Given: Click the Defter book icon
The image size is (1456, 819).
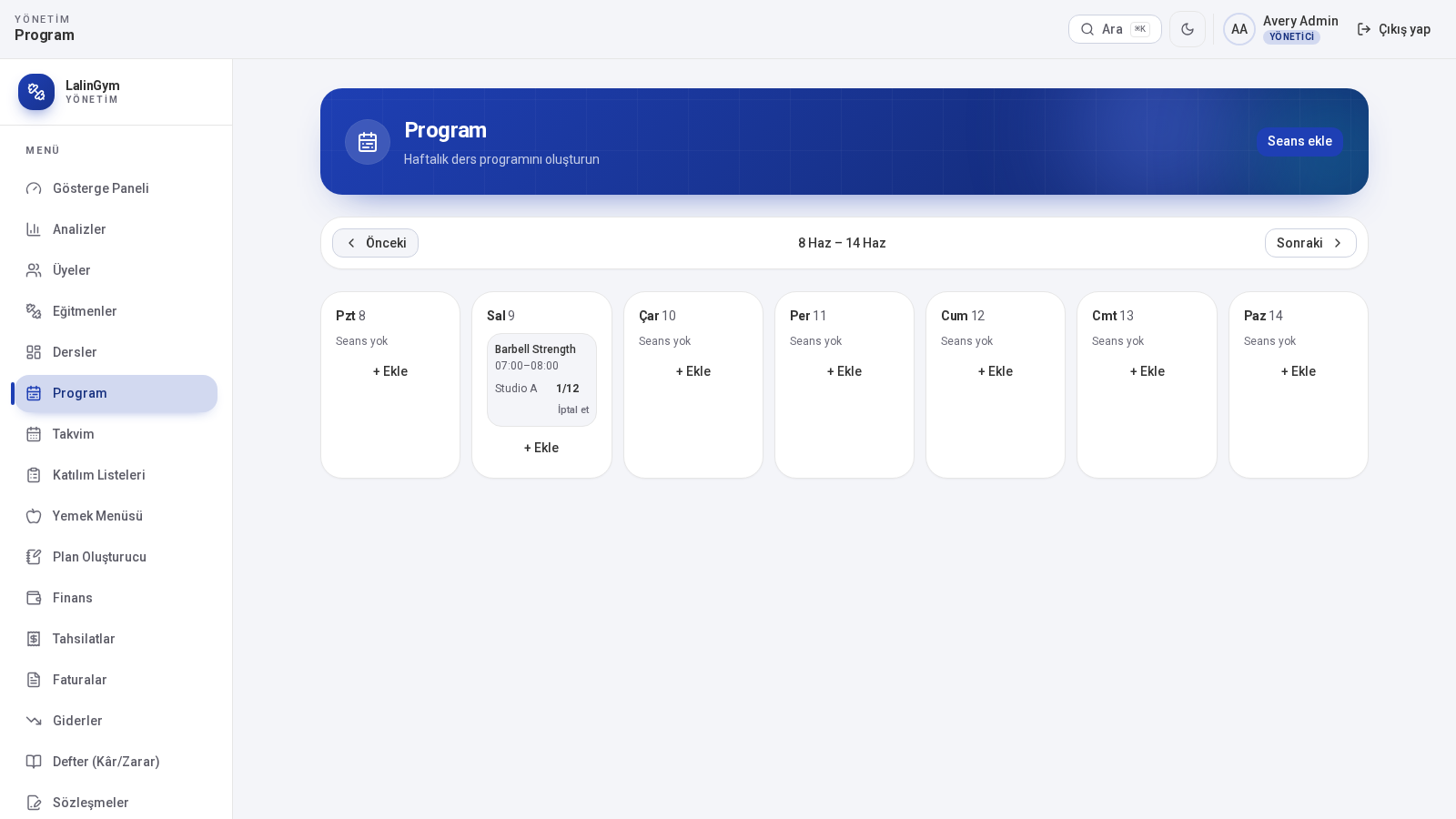Looking at the screenshot, I should point(34,762).
